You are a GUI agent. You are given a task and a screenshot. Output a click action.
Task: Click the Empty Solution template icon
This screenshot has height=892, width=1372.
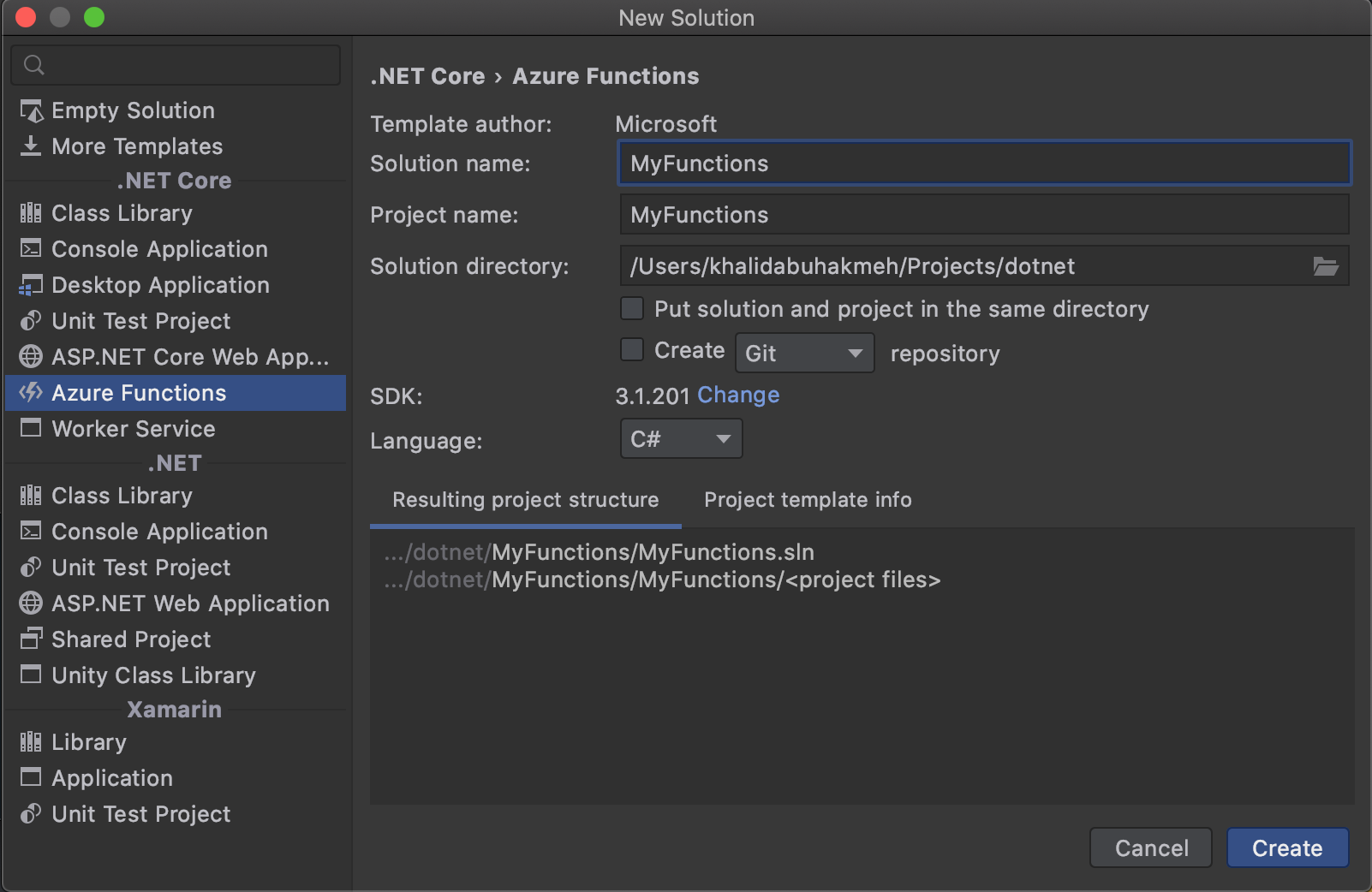[31, 110]
